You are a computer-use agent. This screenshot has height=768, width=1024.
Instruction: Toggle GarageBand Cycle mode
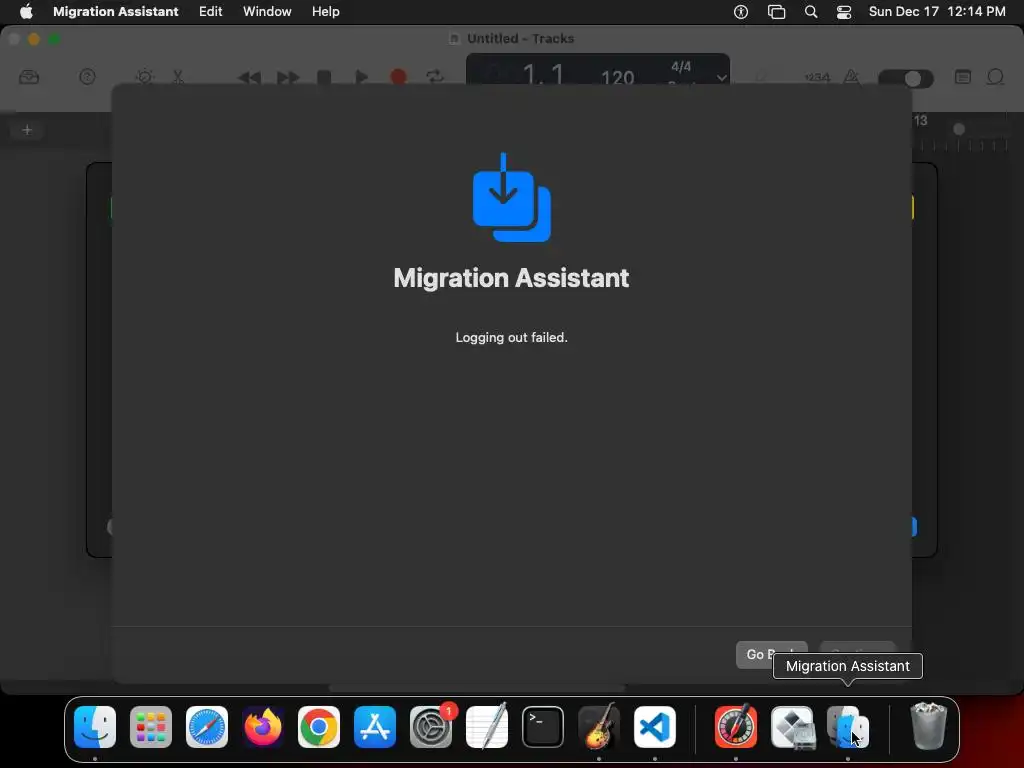tap(435, 77)
